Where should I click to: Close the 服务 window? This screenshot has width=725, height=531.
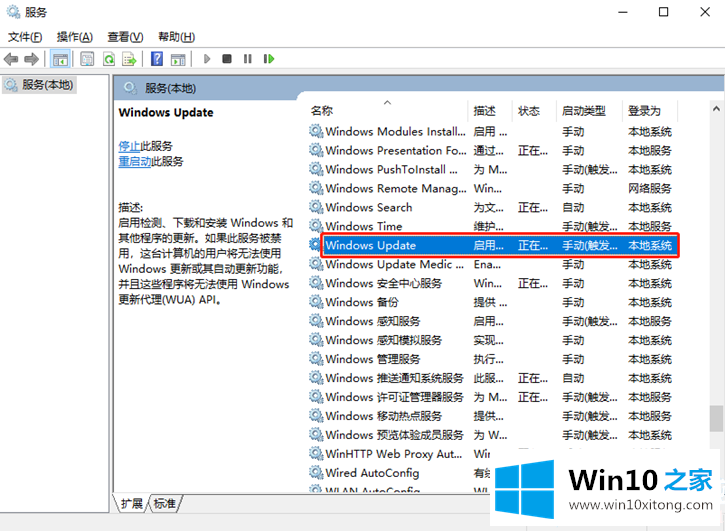(x=705, y=12)
